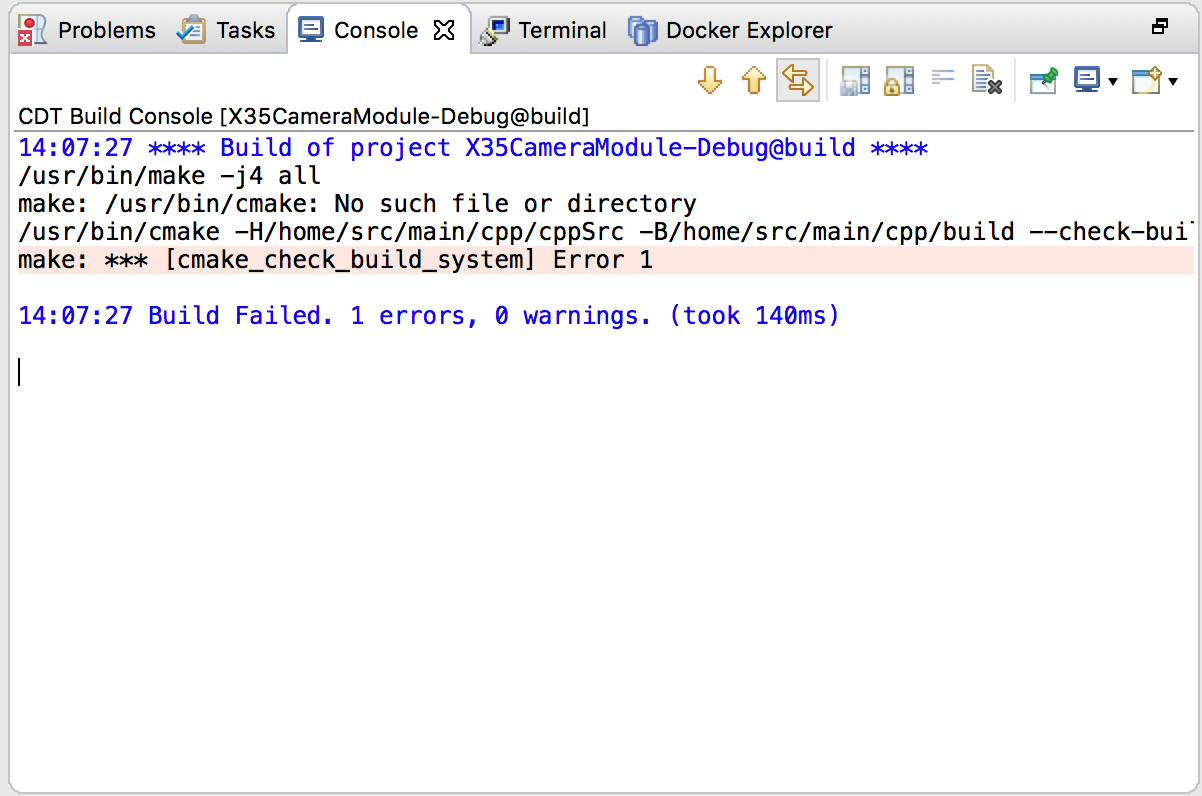This screenshot has width=1202, height=796.
Task: Switch to the Problems tab
Action: pyautogui.click(x=88, y=31)
